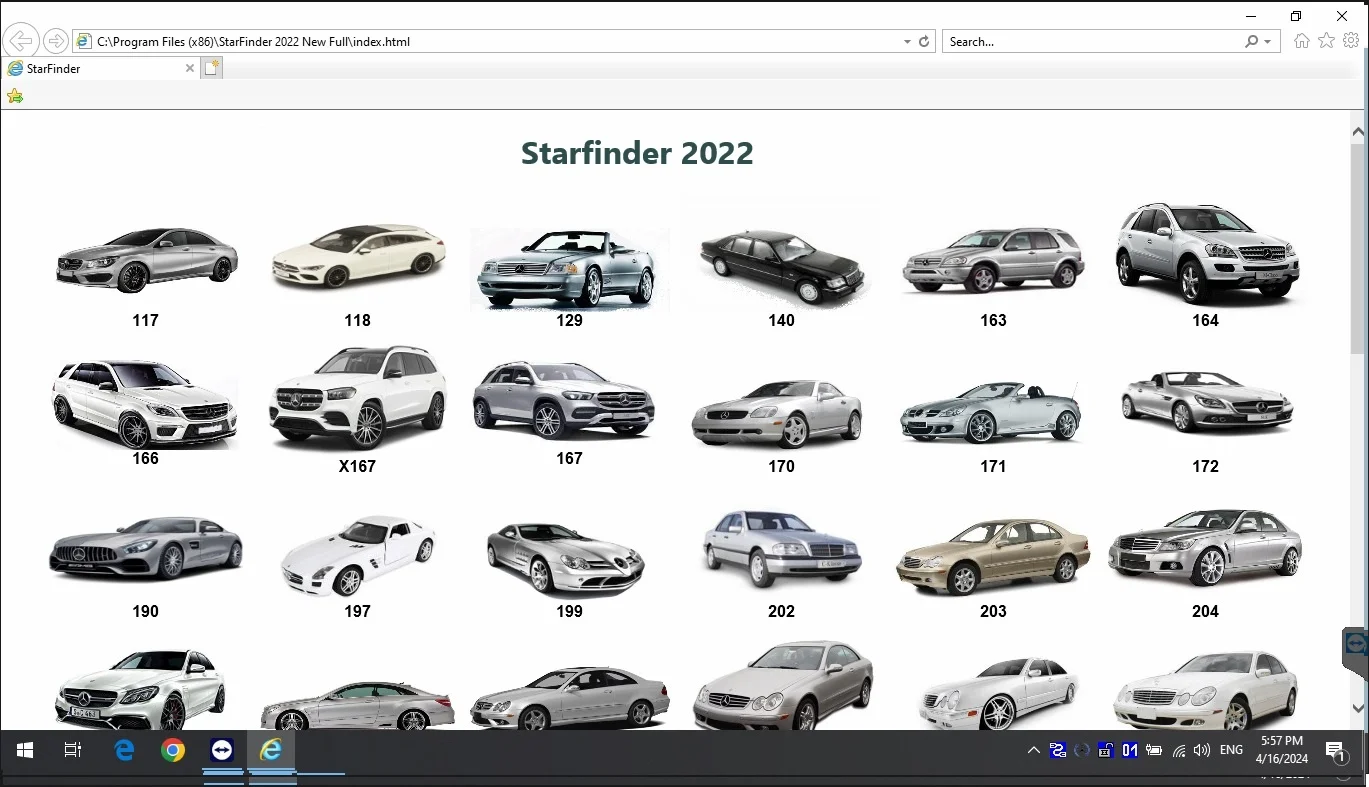The width and height of the screenshot is (1369, 787).
Task: Open Task View from the taskbar
Action: click(x=73, y=750)
